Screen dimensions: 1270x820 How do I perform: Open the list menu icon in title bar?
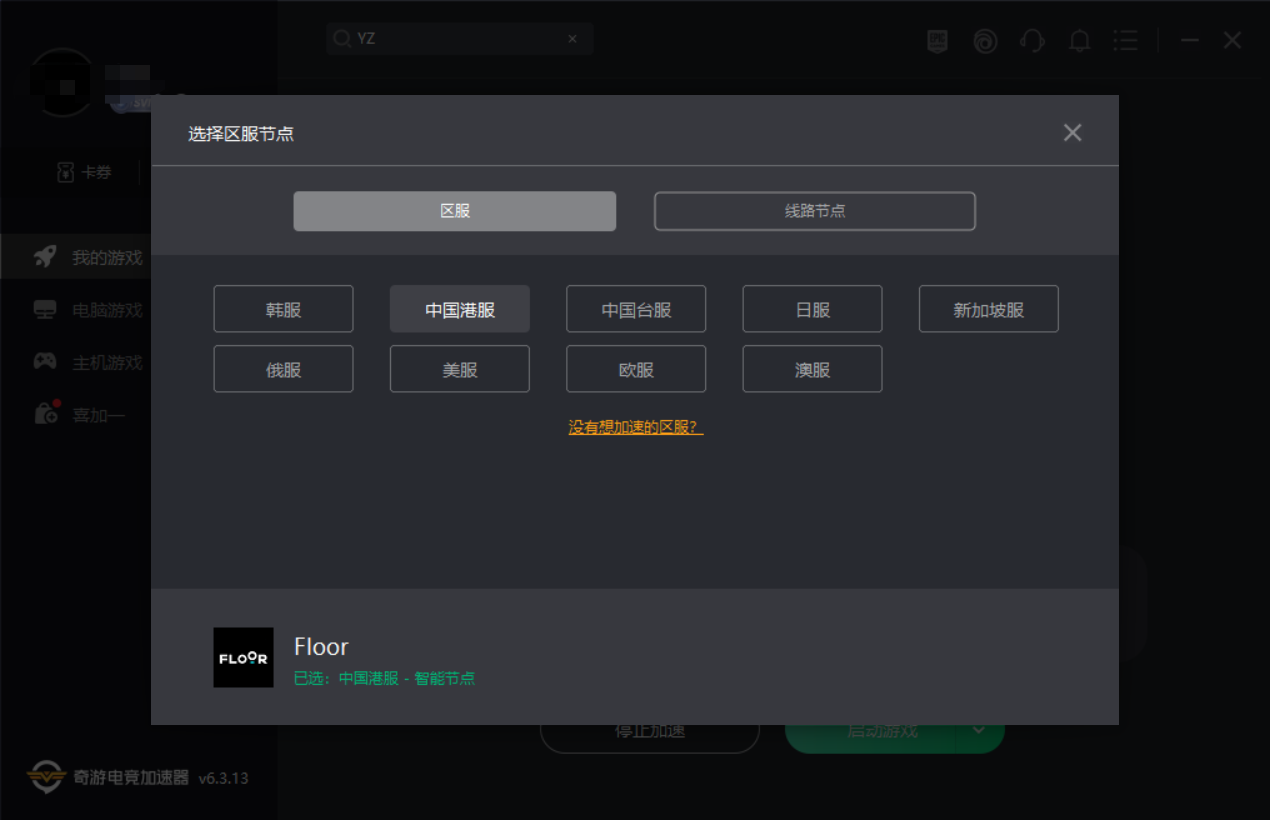(1125, 41)
